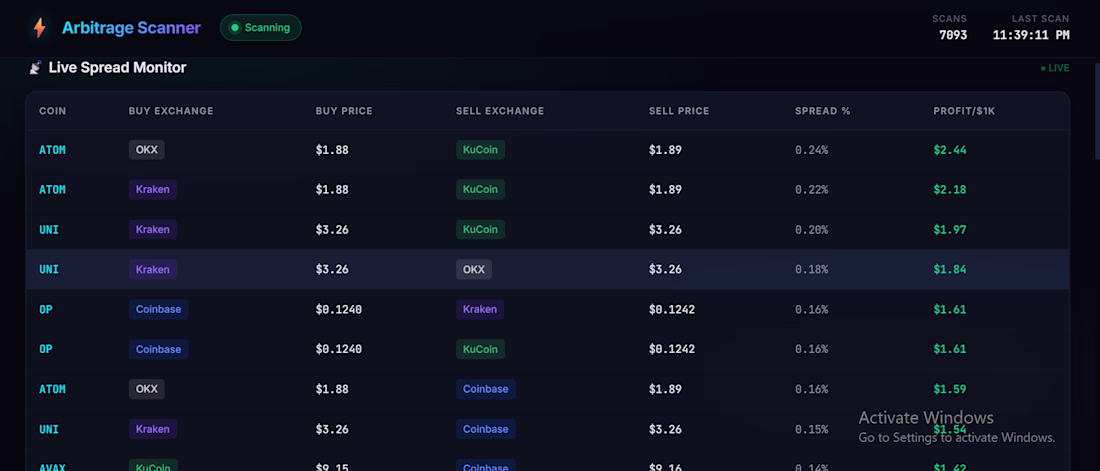Viewport: 1100px width, 471px height.
Task: Click the COIN column header
Action: pyautogui.click(x=53, y=111)
